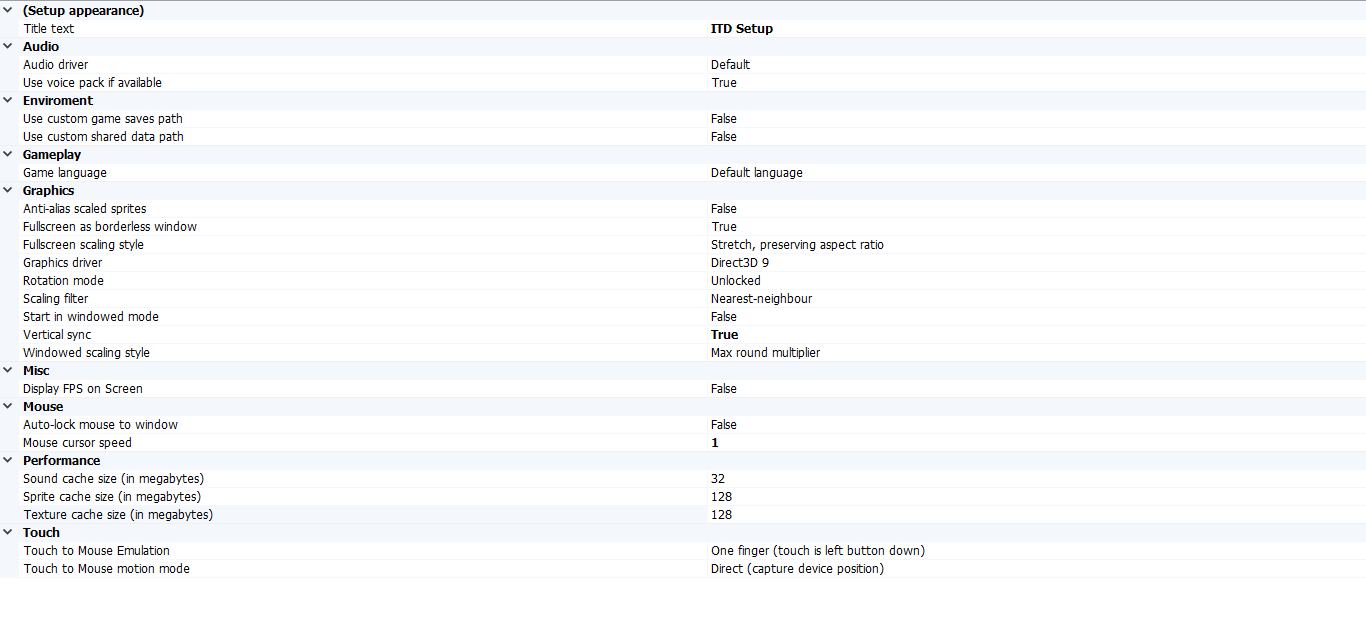
Task: Edit the Mouse cursor speed value
Action: click(x=1035, y=443)
